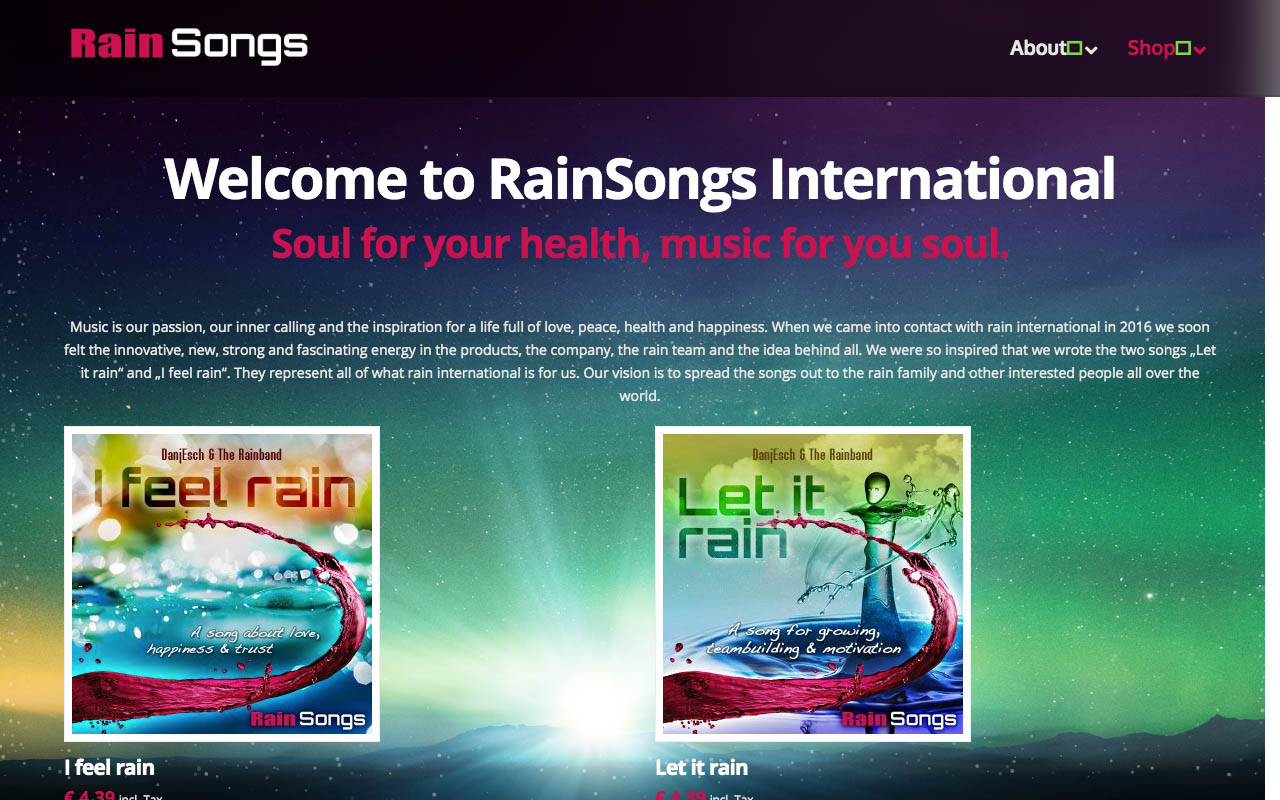This screenshot has height=800, width=1280.
Task: Expand the About menu chevron arrow
Action: click(1091, 50)
